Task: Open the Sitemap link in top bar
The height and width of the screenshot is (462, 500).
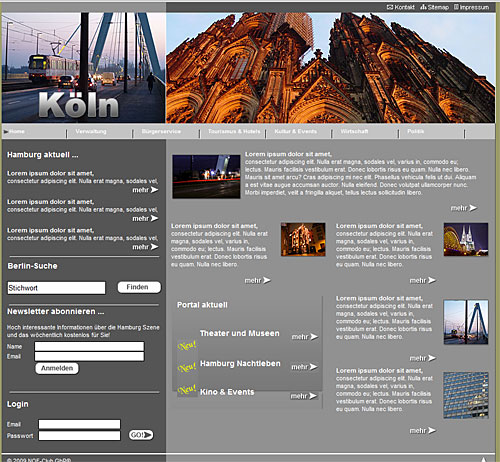Action: click(438, 7)
